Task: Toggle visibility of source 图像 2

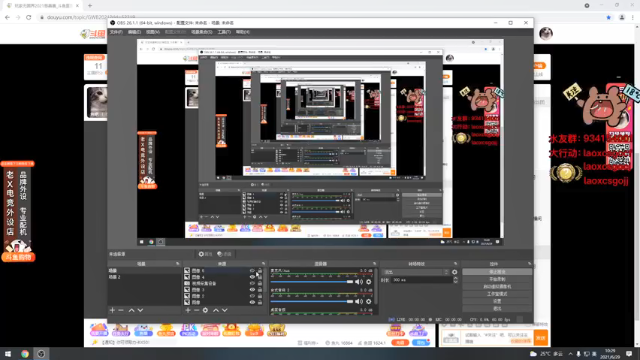Action: (252, 296)
